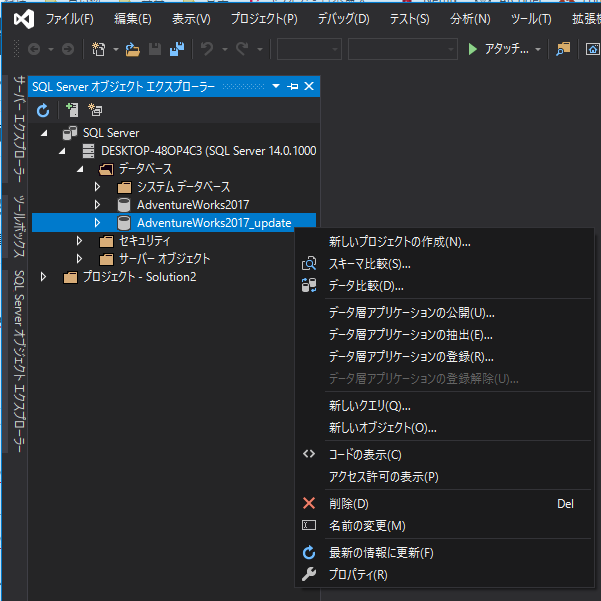Image resolution: width=601 pixels, height=601 pixels.
Task: Click the save all icon
Action: [x=177, y=49]
